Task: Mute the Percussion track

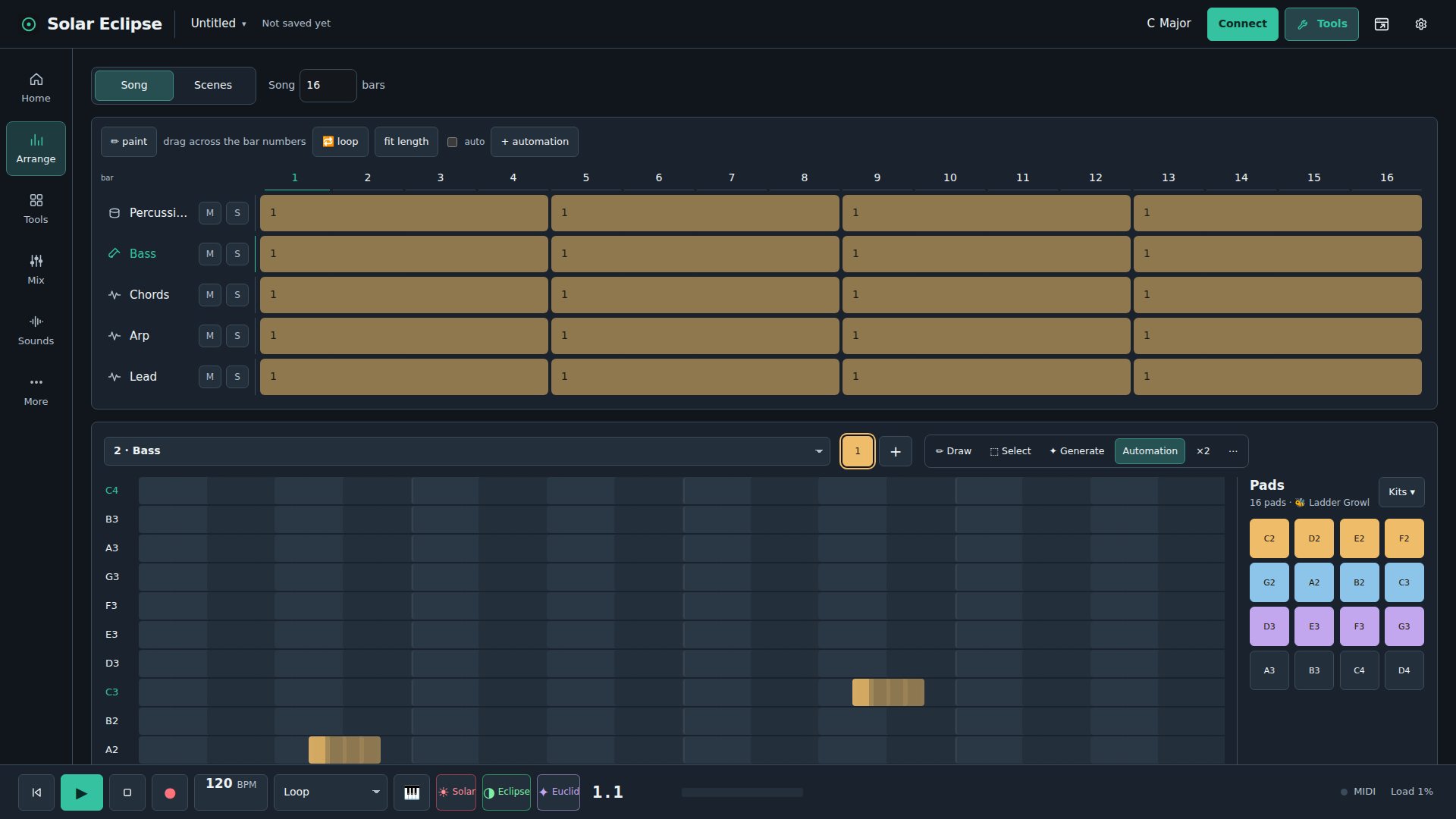Action: coord(210,213)
